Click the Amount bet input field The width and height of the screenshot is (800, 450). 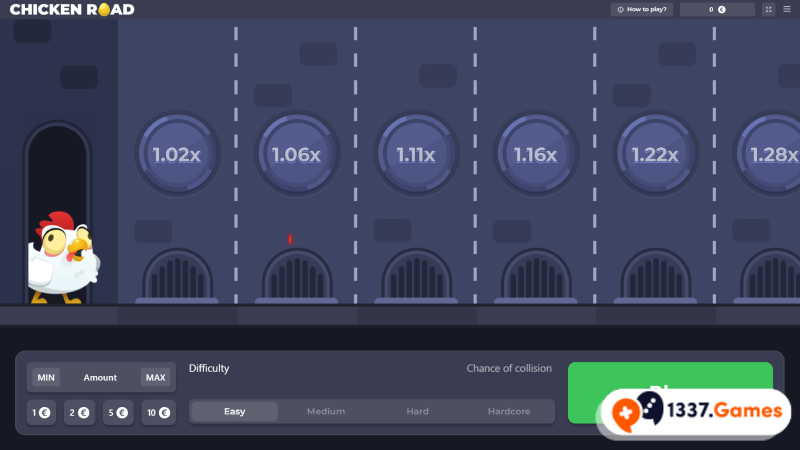point(100,377)
